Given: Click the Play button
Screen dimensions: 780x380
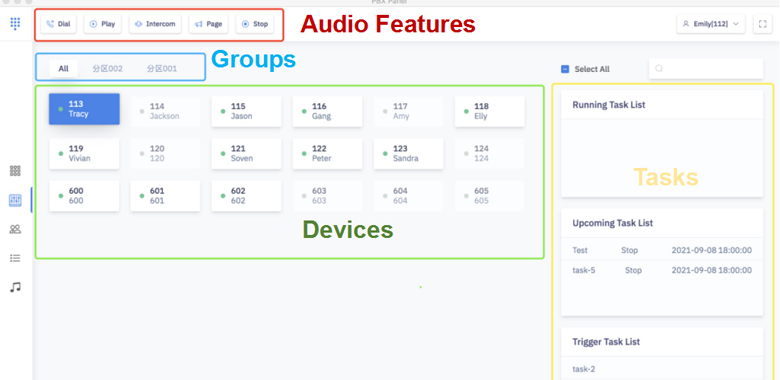Looking at the screenshot, I should click(102, 24).
